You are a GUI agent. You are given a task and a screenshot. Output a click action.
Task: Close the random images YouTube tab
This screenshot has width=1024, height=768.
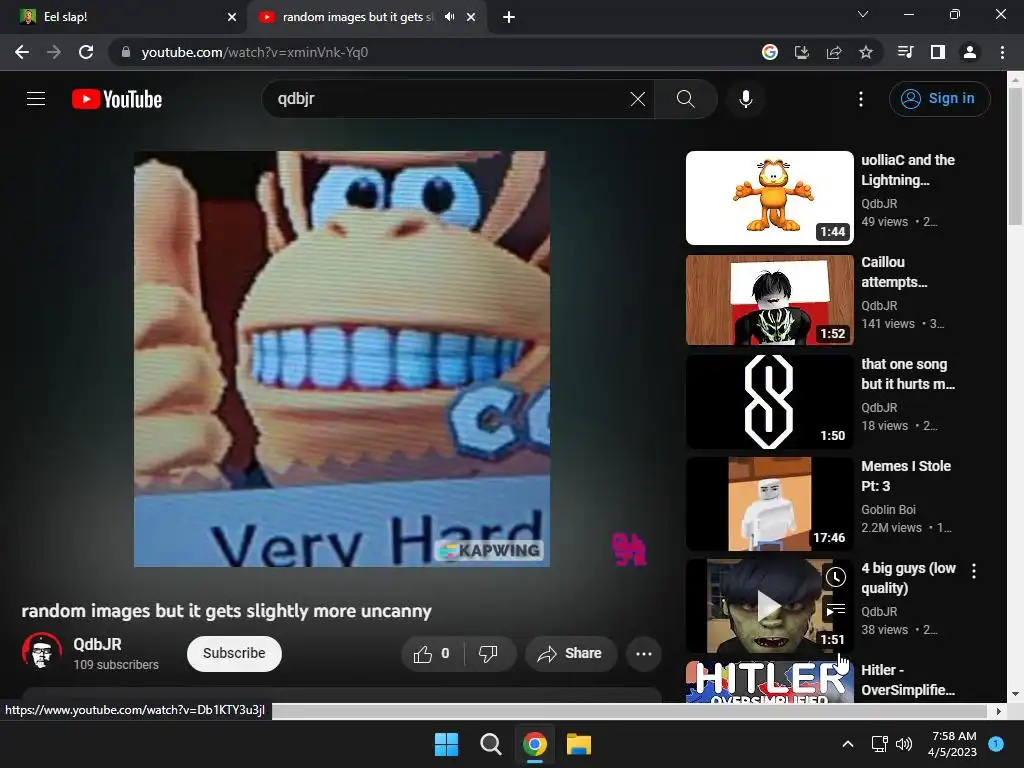pyautogui.click(x=471, y=17)
